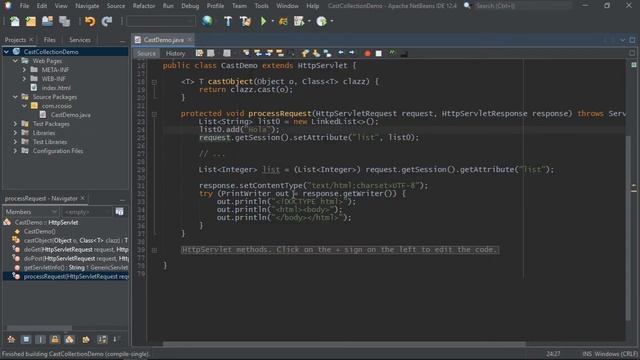Click the Save All toolbar icon
640x360 pixels.
(x=64, y=21)
